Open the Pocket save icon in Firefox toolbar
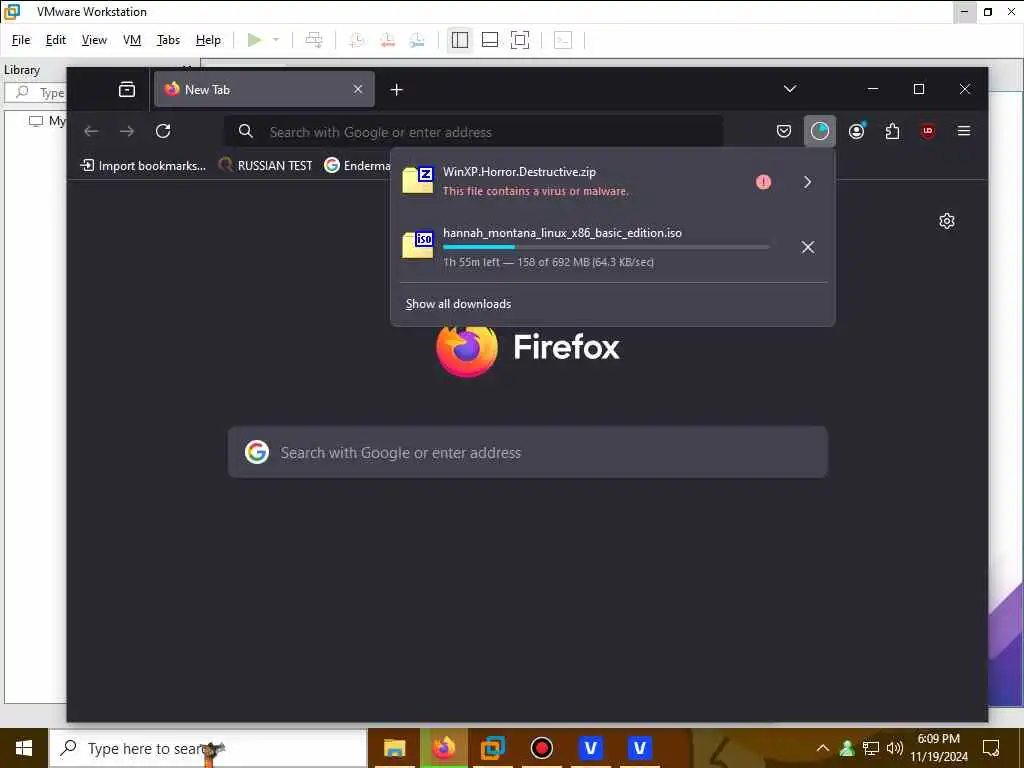This screenshot has width=1024, height=768. click(x=784, y=131)
